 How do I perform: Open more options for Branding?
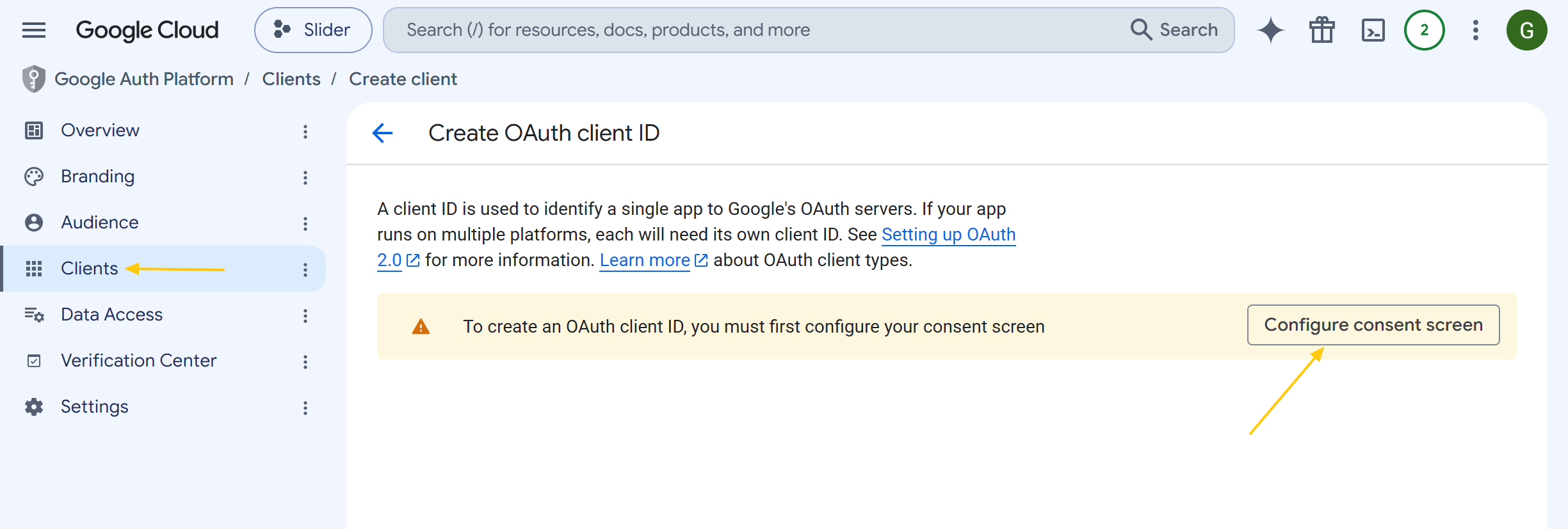305,178
